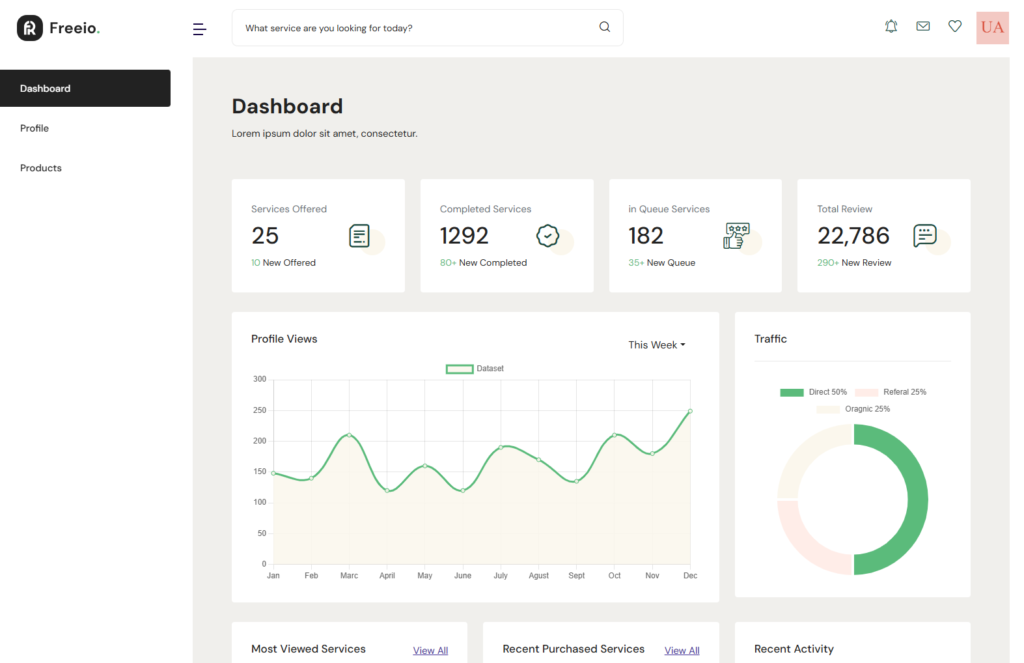Select Dashboard in the sidebar
Viewport: 1024px width, 663px height.
tap(85, 88)
